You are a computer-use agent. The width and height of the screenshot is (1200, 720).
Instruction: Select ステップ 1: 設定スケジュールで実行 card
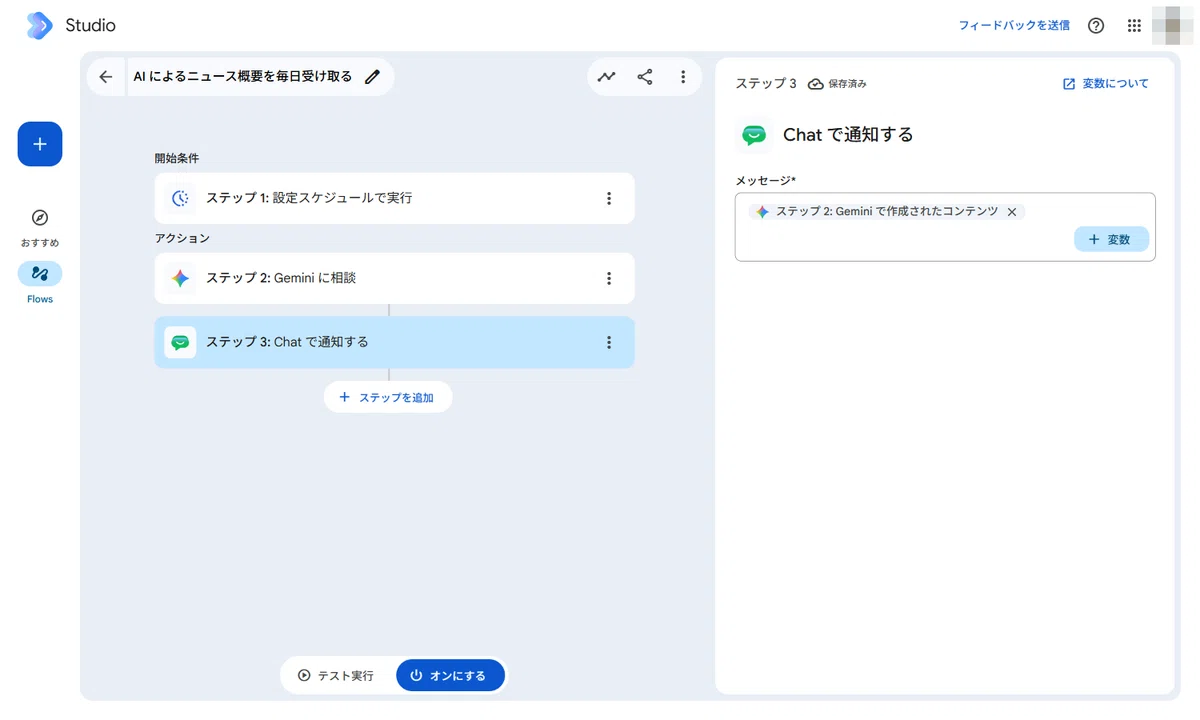coord(394,198)
